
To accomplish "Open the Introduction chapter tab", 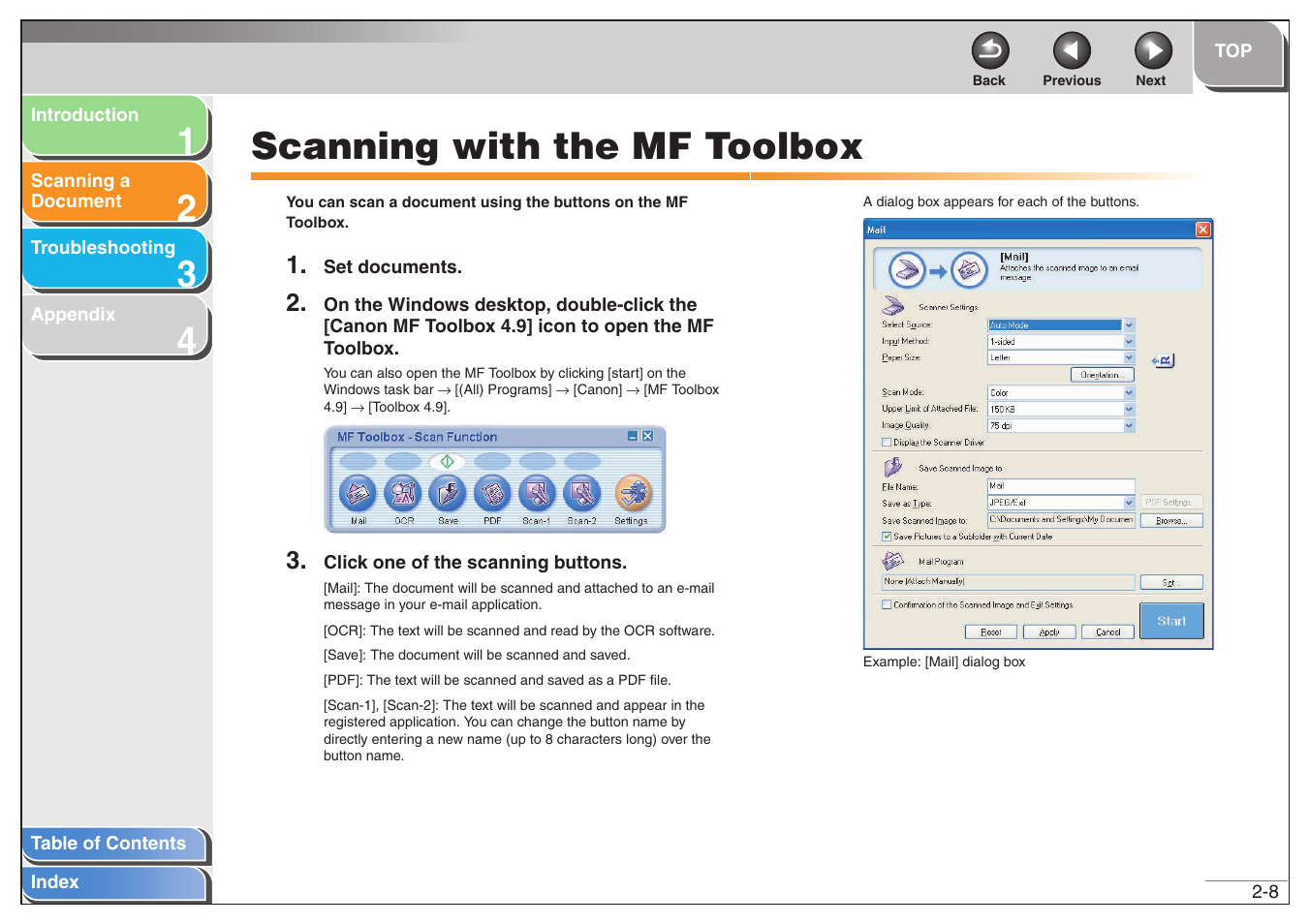I will pos(114,126).
